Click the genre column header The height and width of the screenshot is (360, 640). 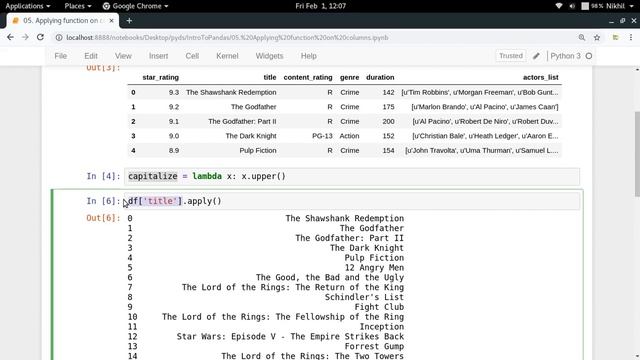point(349,77)
